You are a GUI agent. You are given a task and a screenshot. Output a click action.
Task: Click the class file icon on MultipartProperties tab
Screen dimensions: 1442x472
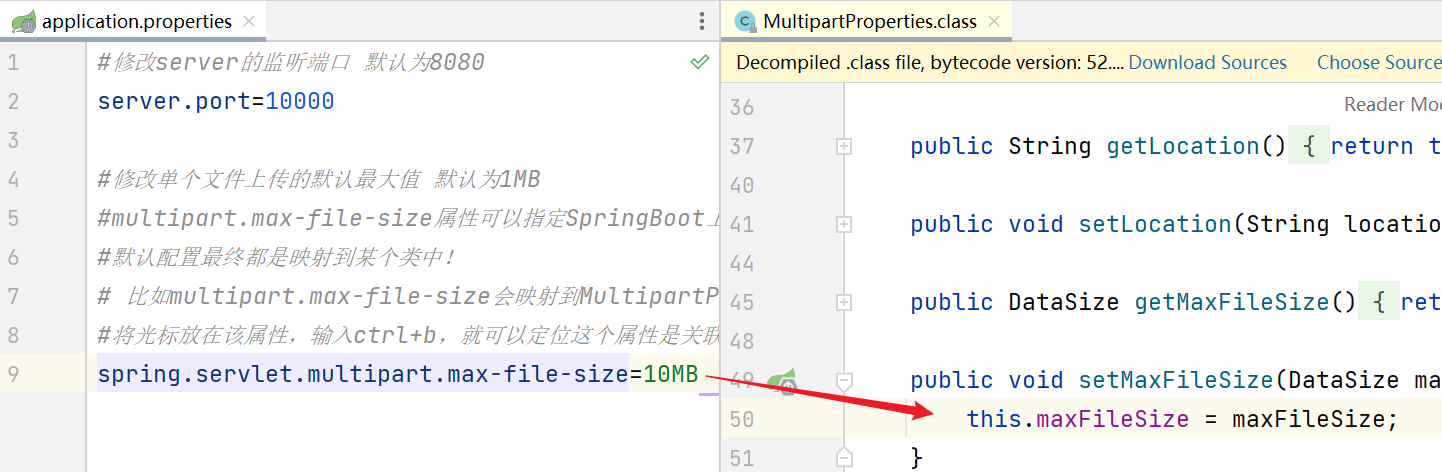click(x=745, y=21)
